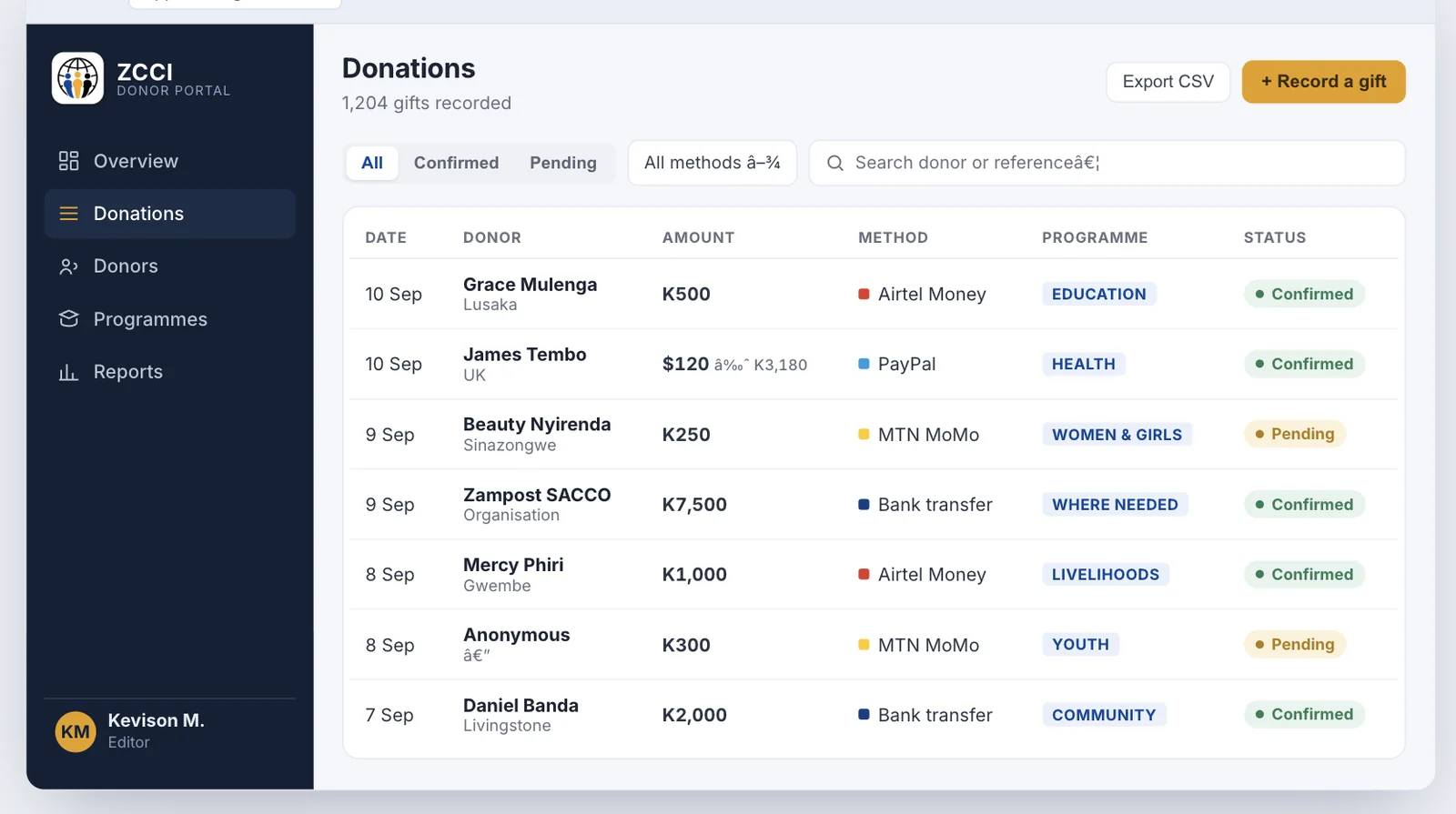Screen dimensions: 1456x814
Task: Click Pending status badge for Anonymous donor
Action: pos(1294,644)
